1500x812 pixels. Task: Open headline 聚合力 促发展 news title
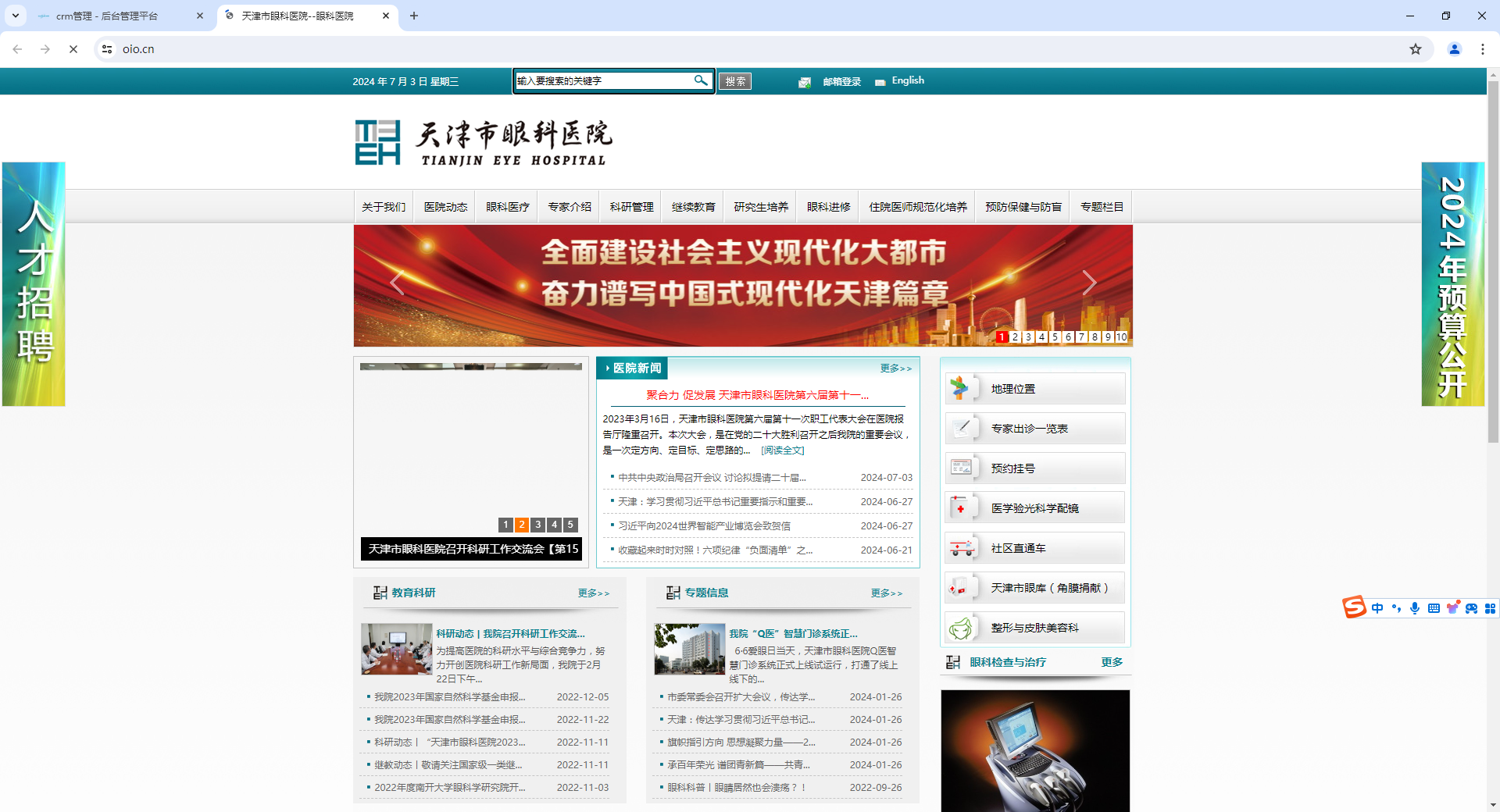[757, 395]
